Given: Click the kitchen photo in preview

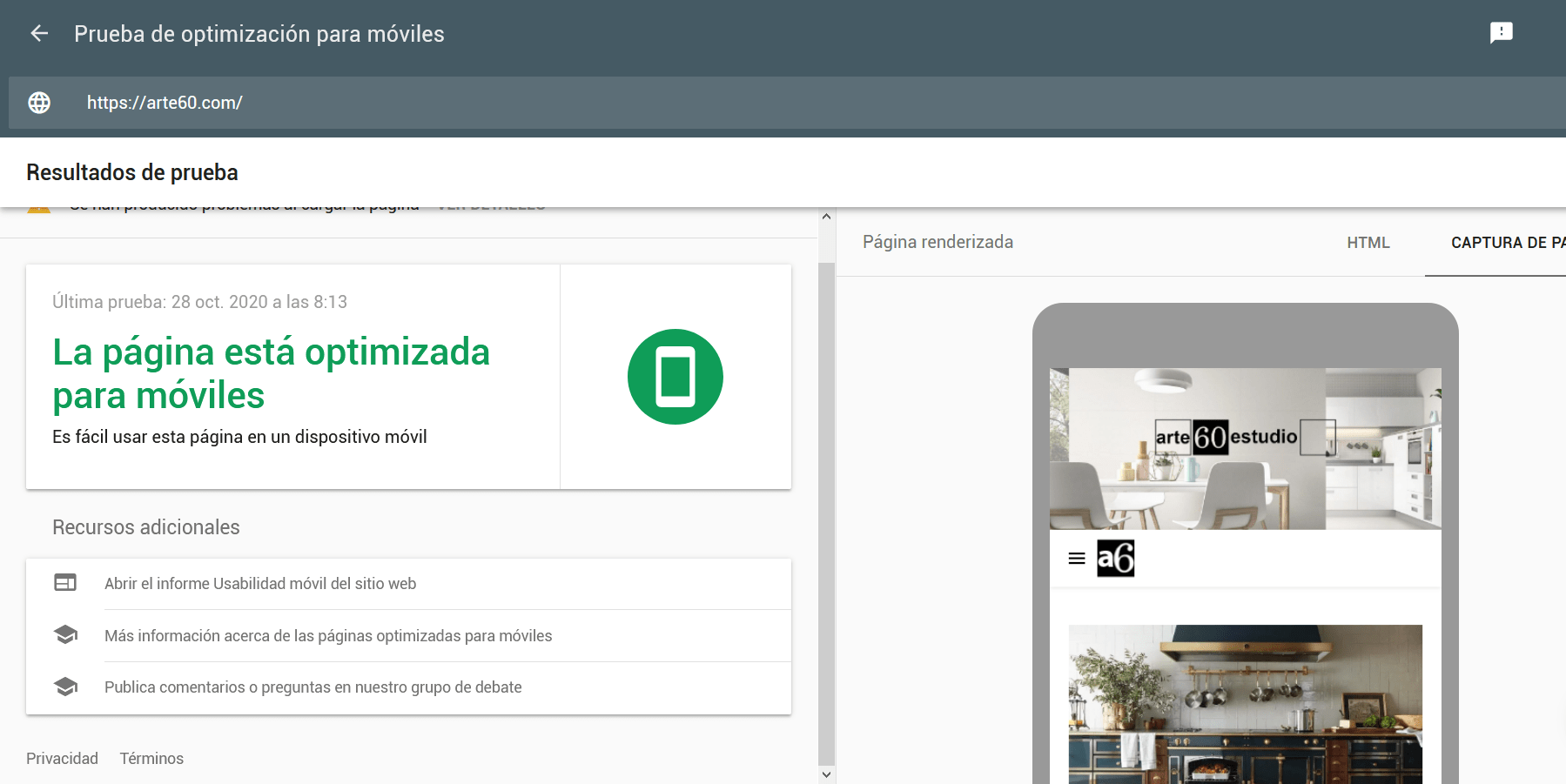Looking at the screenshot, I should [1245, 704].
